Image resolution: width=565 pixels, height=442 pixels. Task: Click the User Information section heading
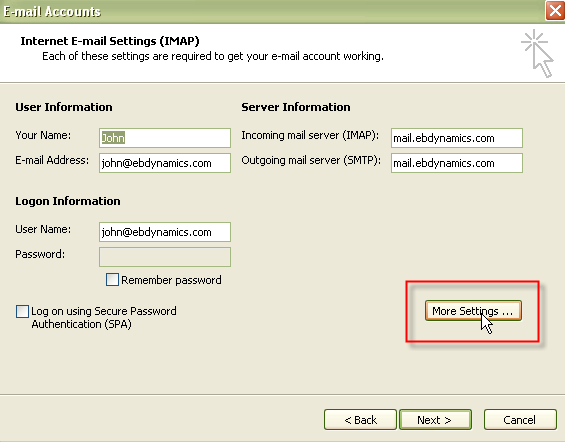64,107
